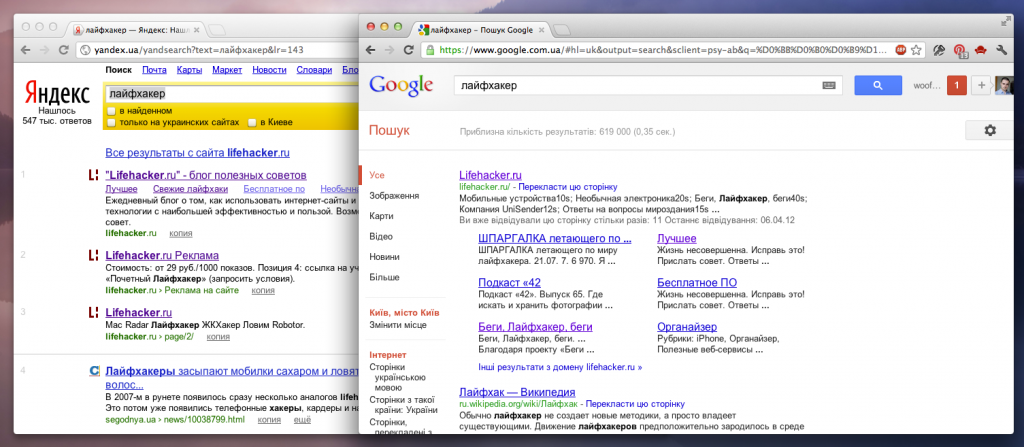The height and width of the screenshot is (447, 1024).
Task: Click the site favicon of the first Yandex result
Action: point(93,175)
